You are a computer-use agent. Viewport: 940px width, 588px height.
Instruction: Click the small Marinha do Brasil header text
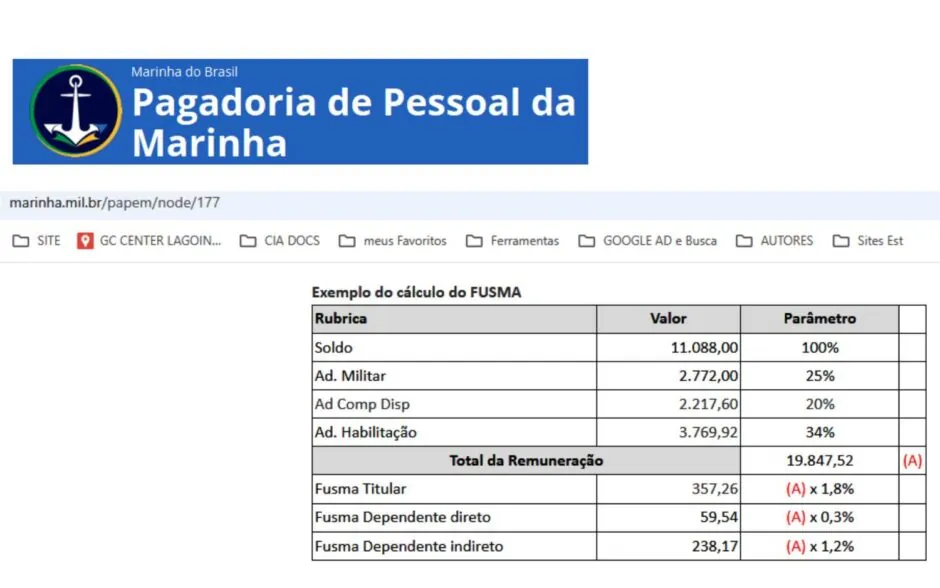[x=184, y=72]
